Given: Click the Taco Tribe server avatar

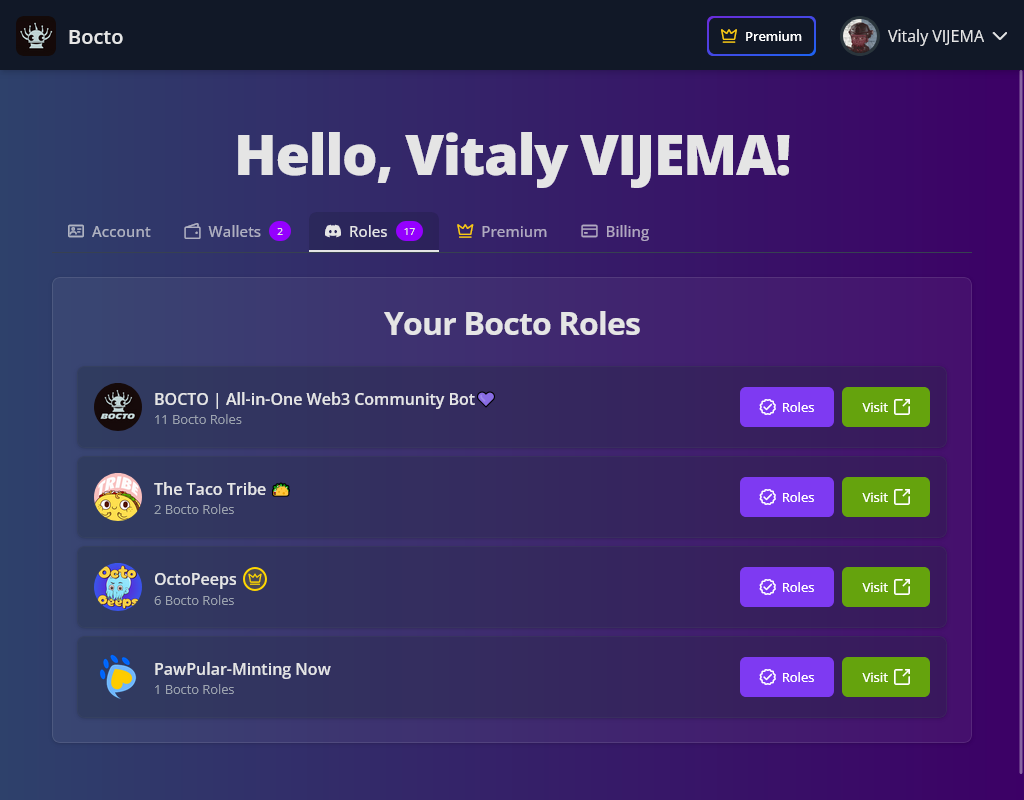Looking at the screenshot, I should pos(117,497).
